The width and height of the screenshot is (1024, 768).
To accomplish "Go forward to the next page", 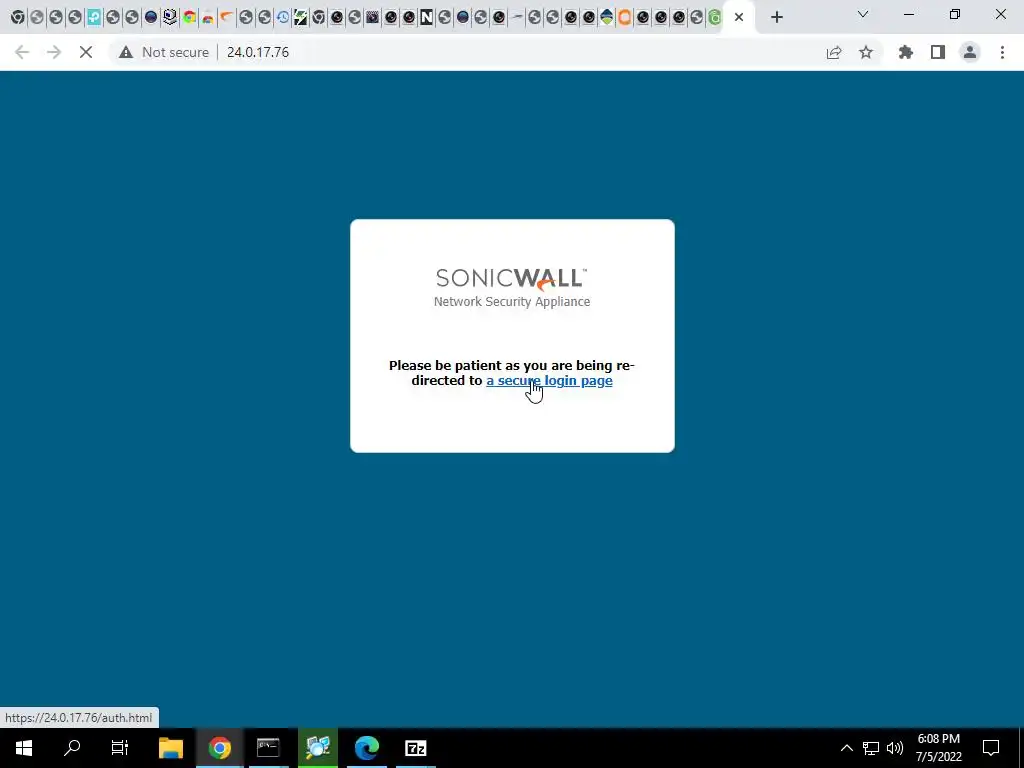I will pyautogui.click(x=54, y=52).
